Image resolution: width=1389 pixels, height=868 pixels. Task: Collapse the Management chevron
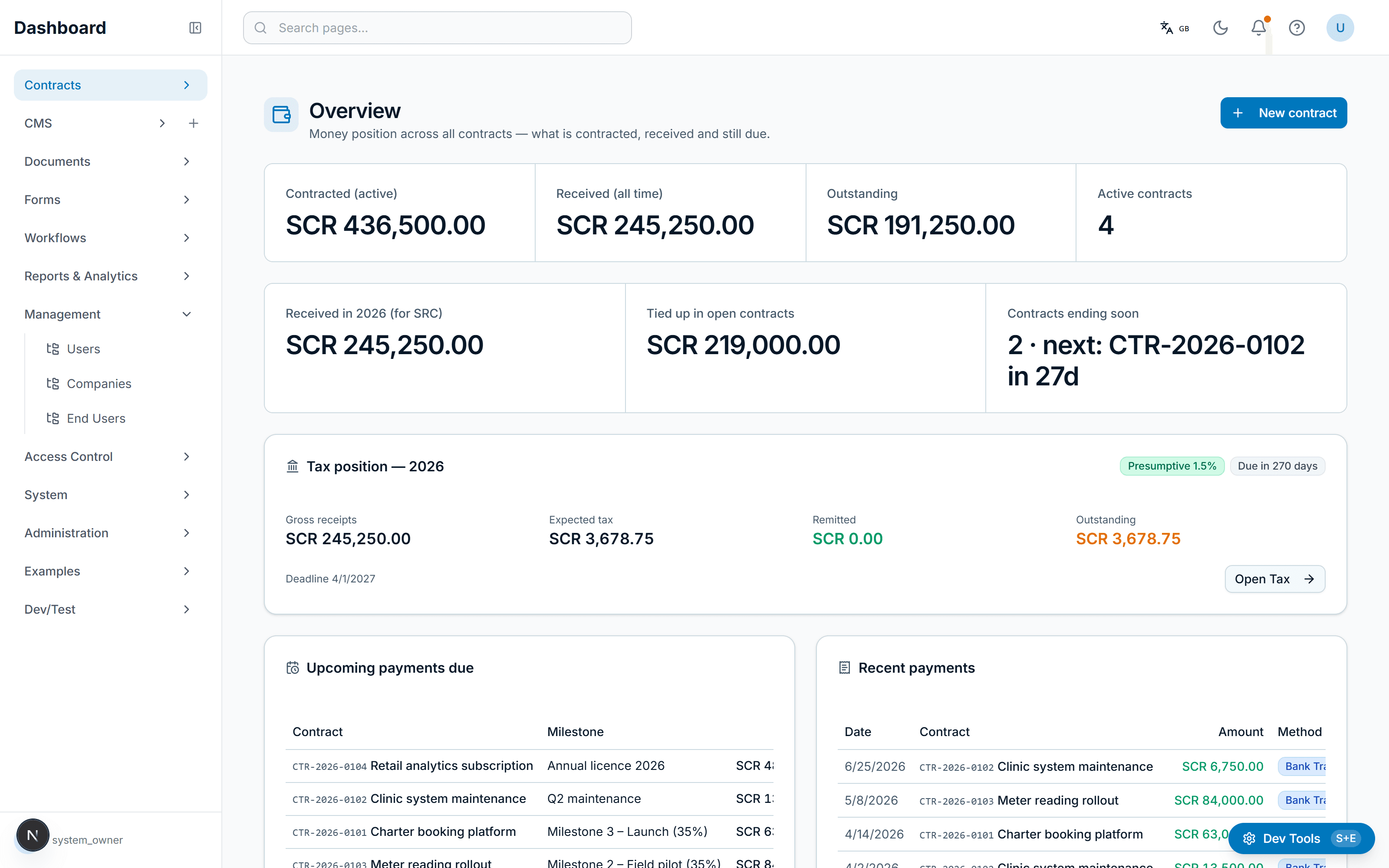[x=187, y=315]
